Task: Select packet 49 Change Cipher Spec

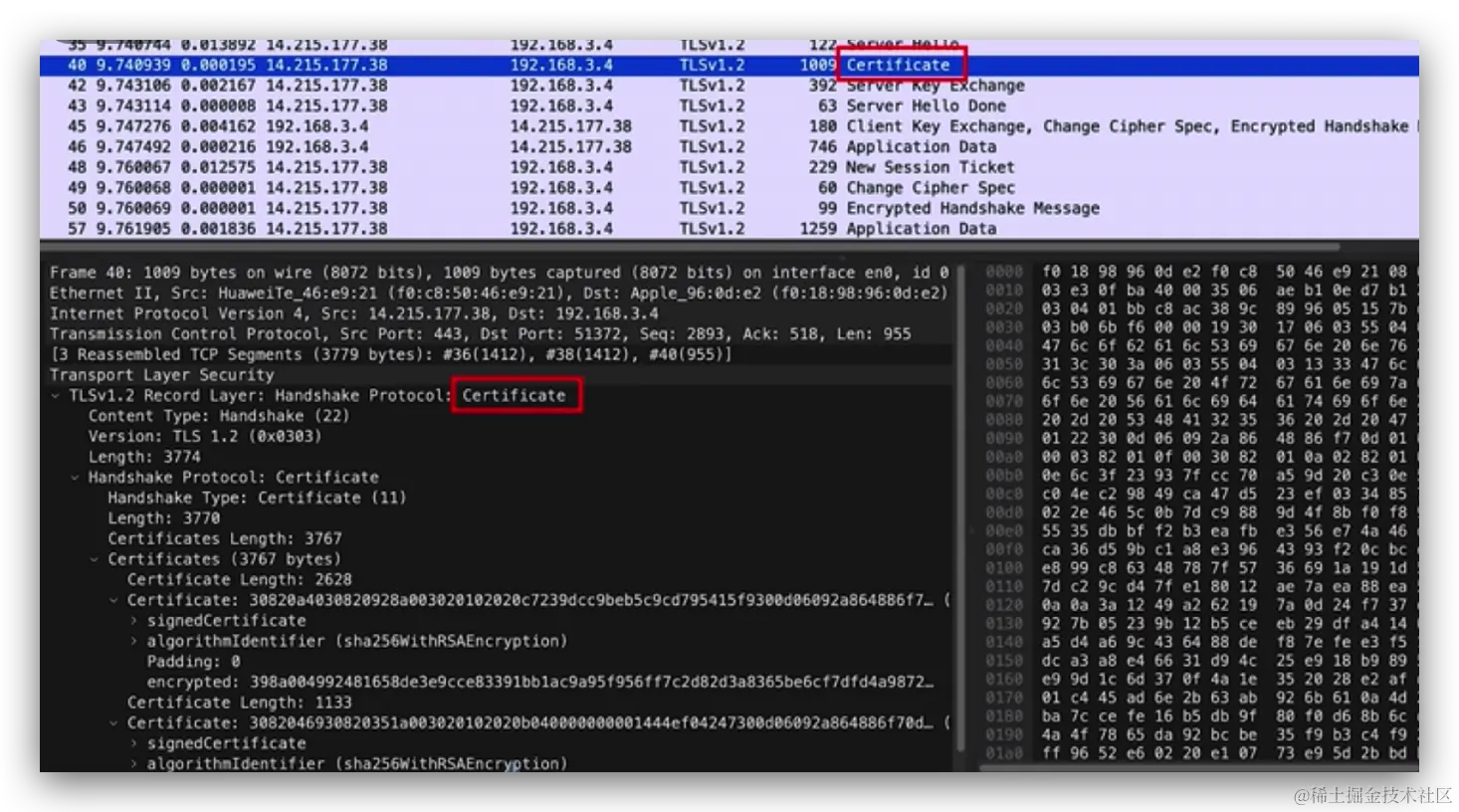Action: point(729,187)
